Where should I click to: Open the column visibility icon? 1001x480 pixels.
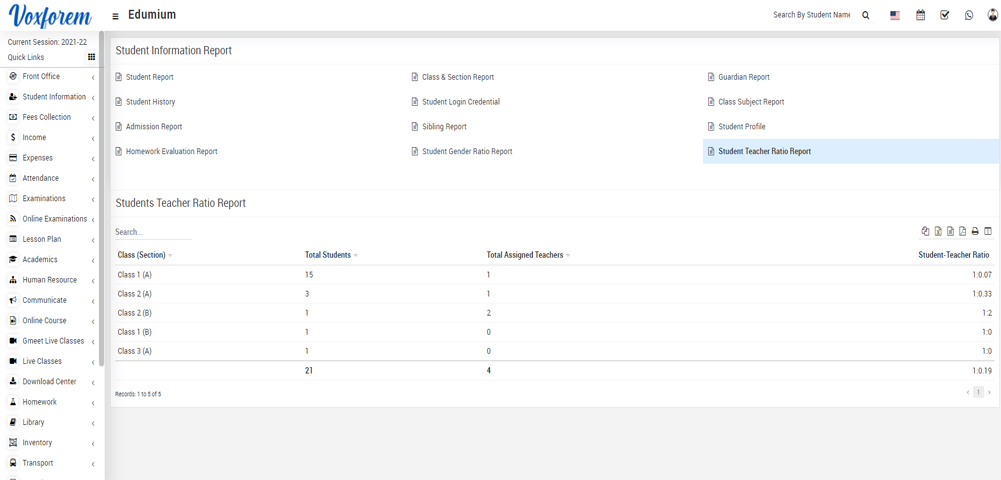click(988, 231)
